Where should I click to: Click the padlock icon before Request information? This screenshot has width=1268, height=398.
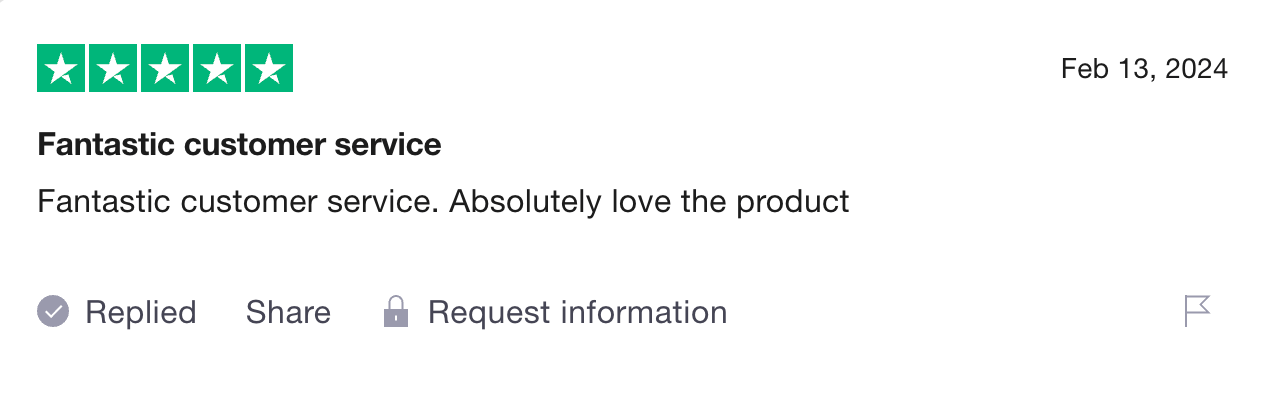pos(396,311)
